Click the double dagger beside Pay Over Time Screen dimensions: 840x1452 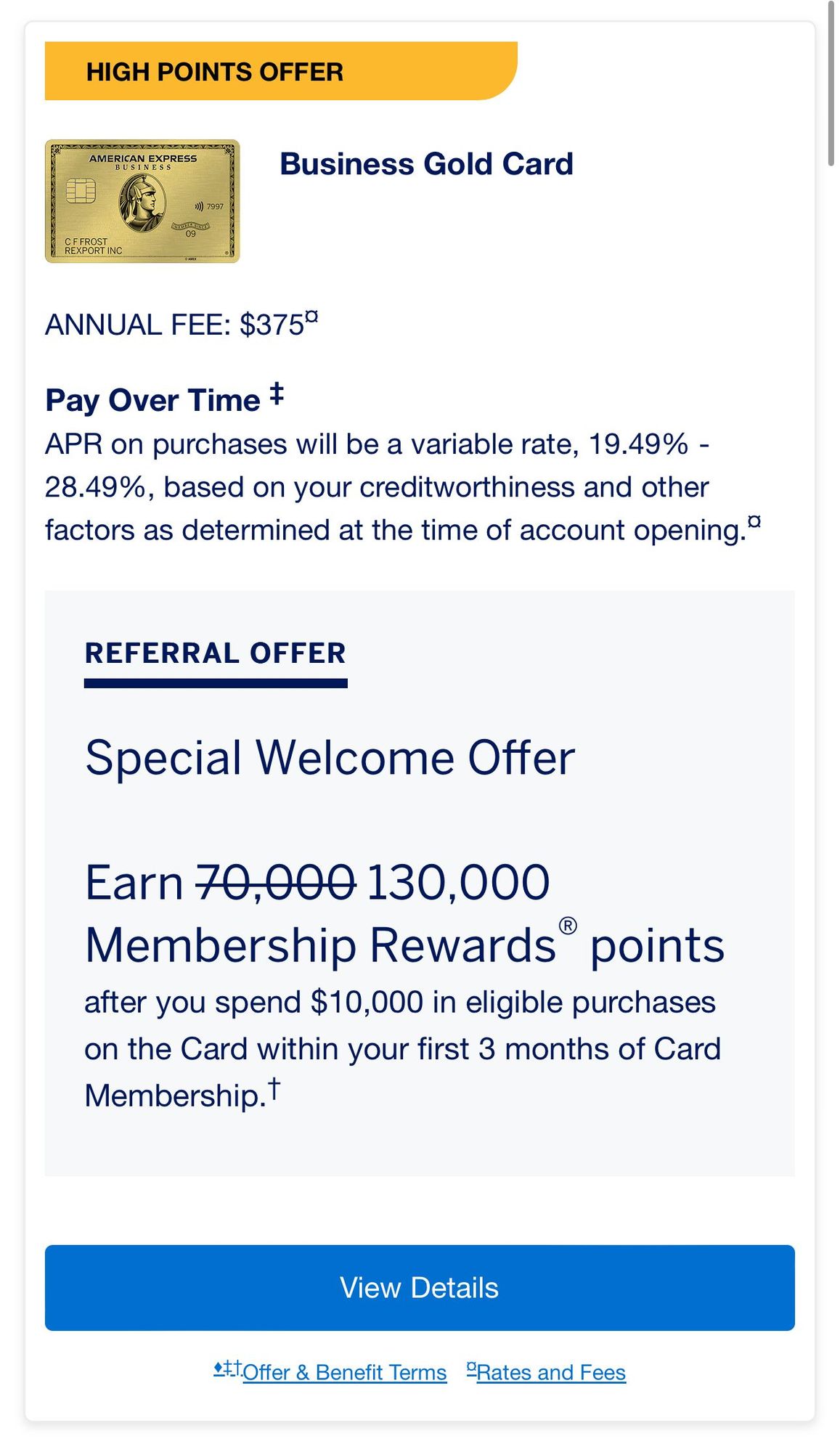point(276,394)
